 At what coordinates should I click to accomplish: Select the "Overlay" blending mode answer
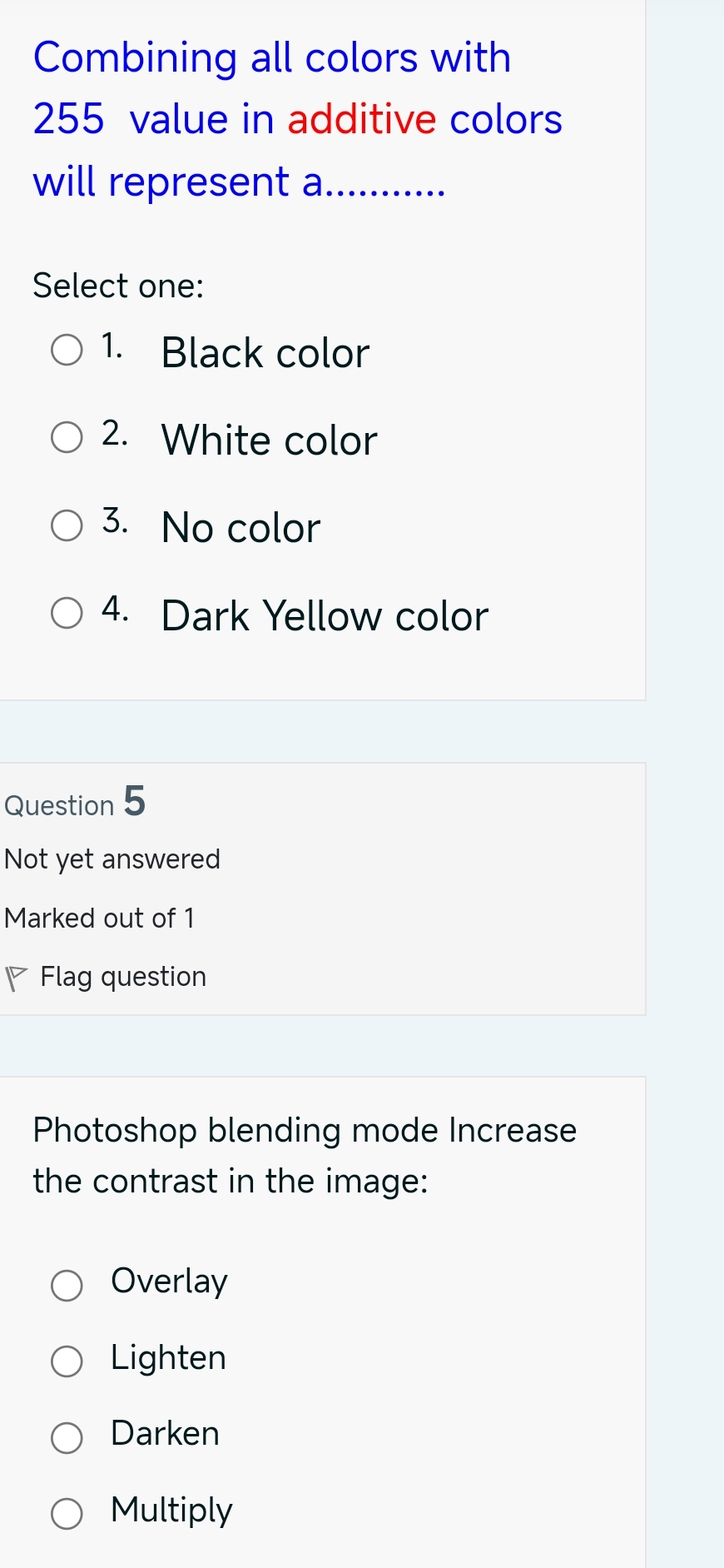(x=67, y=1285)
